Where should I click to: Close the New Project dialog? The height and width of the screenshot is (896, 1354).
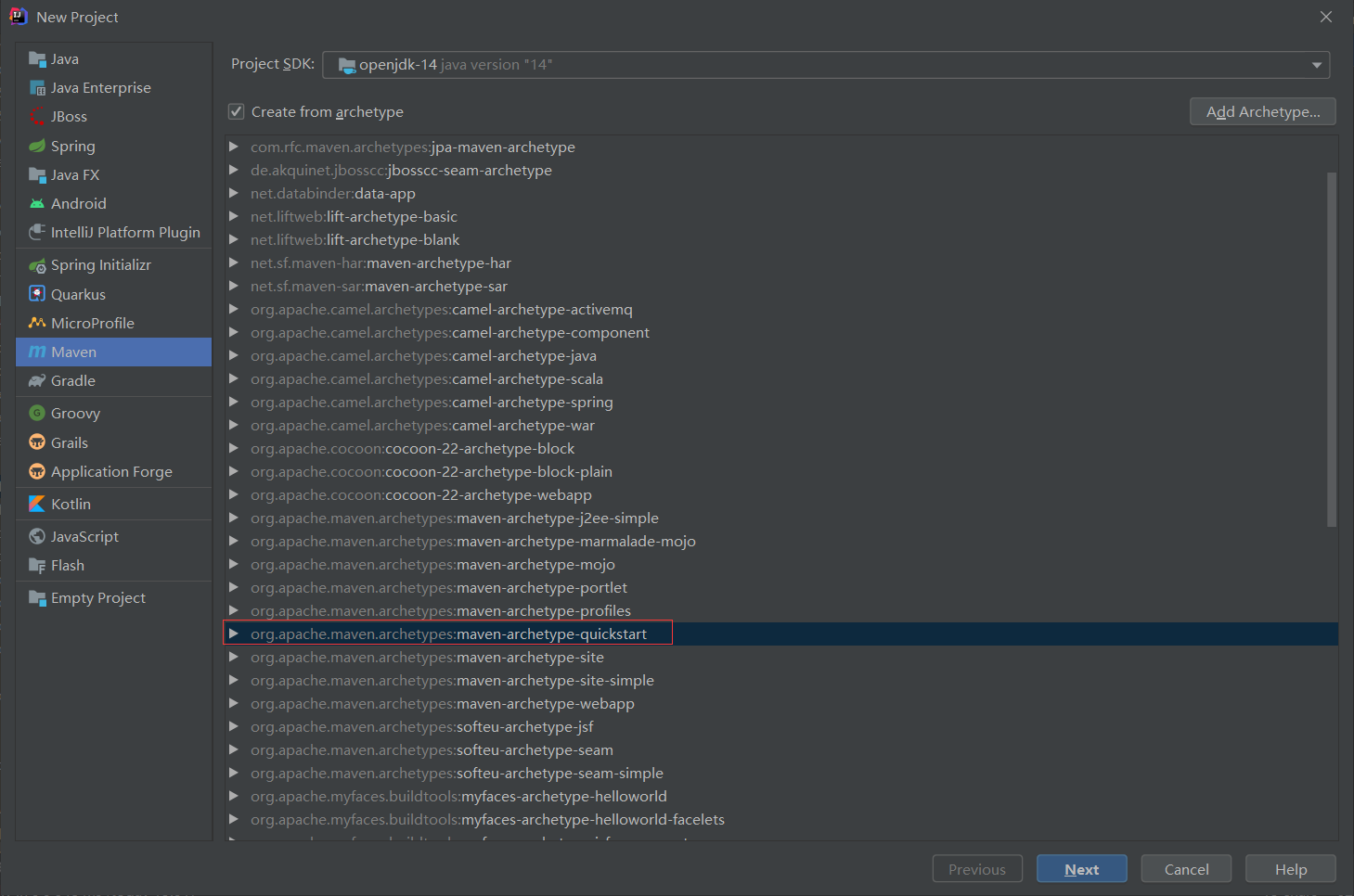tap(1326, 17)
